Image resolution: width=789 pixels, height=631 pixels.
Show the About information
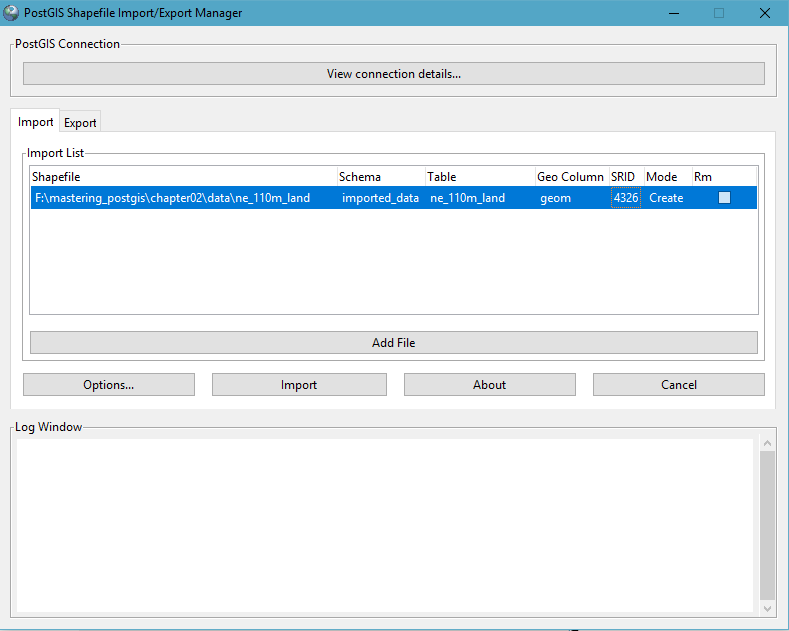pyautogui.click(x=489, y=385)
